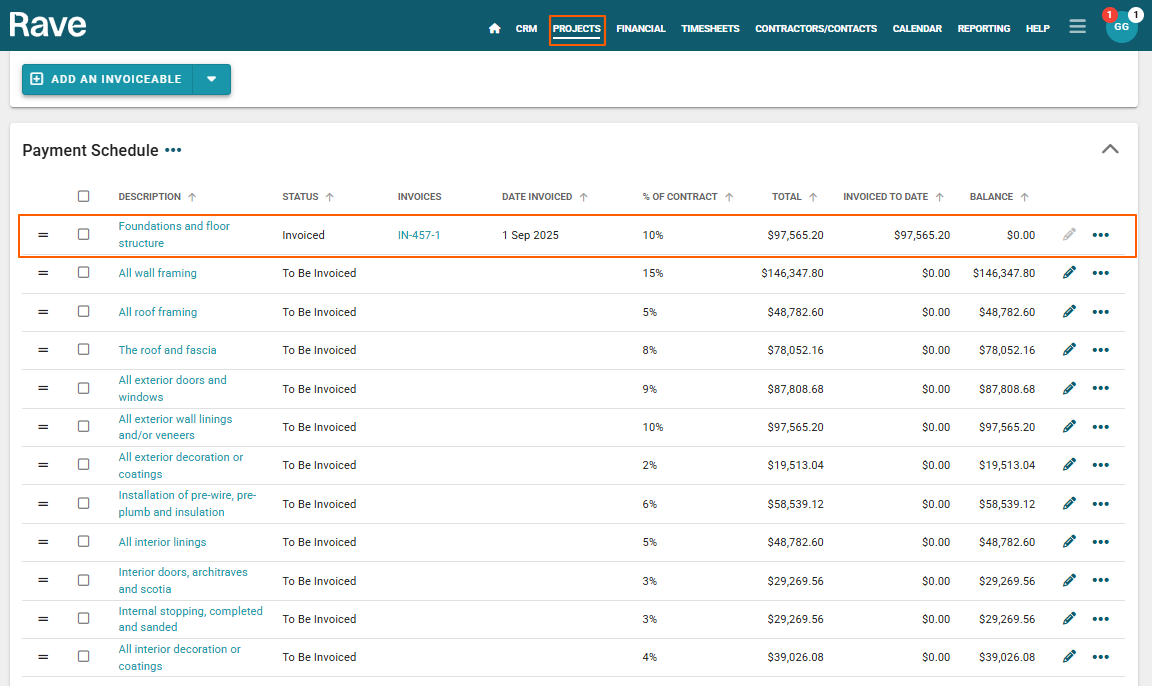Image resolution: width=1152 pixels, height=686 pixels.
Task: Open All exterior decoration or coatings link
Action: pos(181,465)
